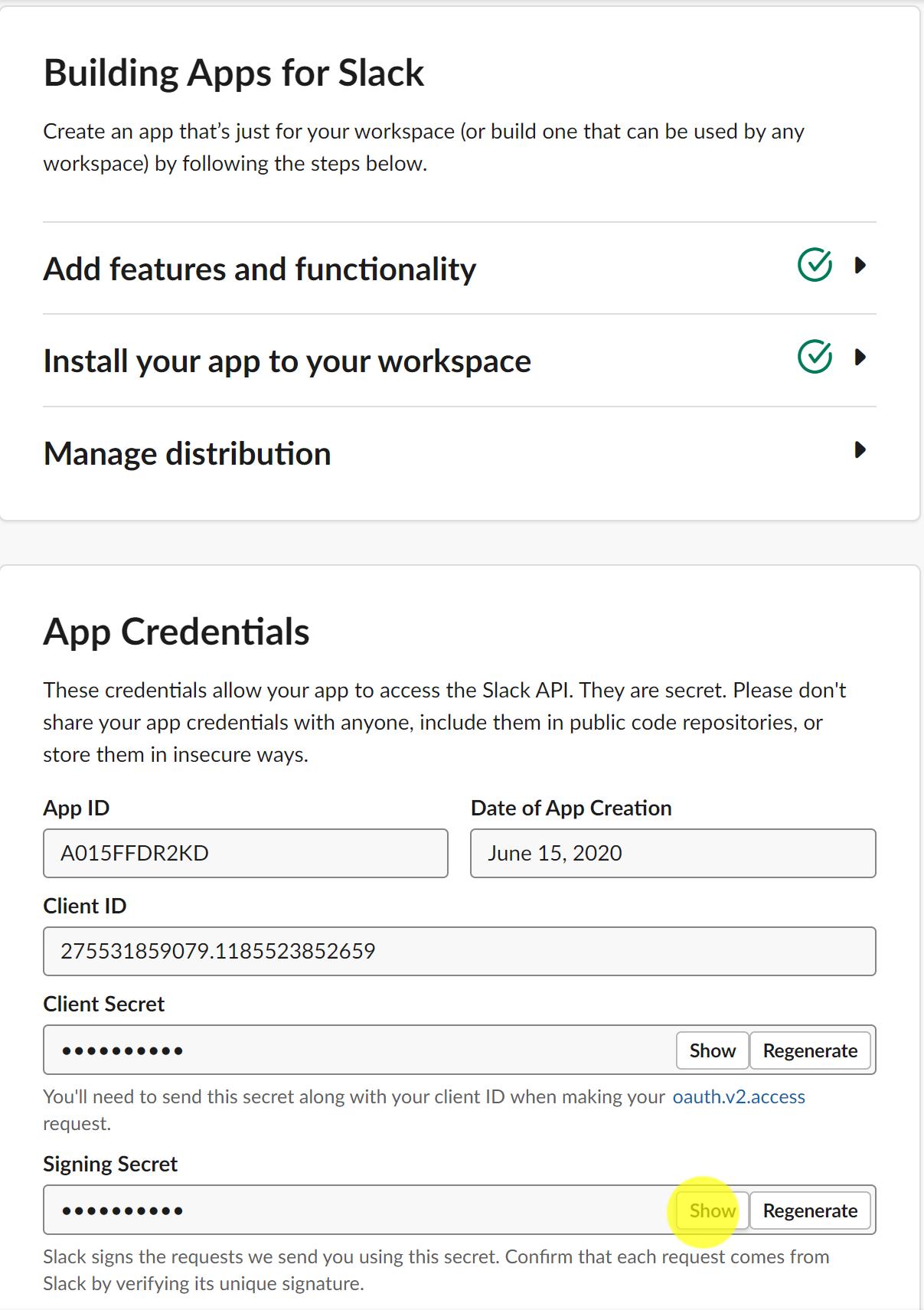This screenshot has width=924, height=1310.
Task: Expand the Add features and functionality arrow
Action: 860,266
